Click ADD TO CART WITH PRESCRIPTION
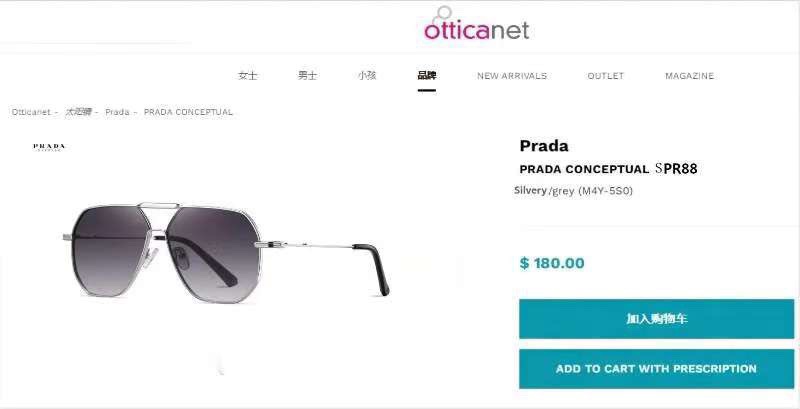 point(657,369)
